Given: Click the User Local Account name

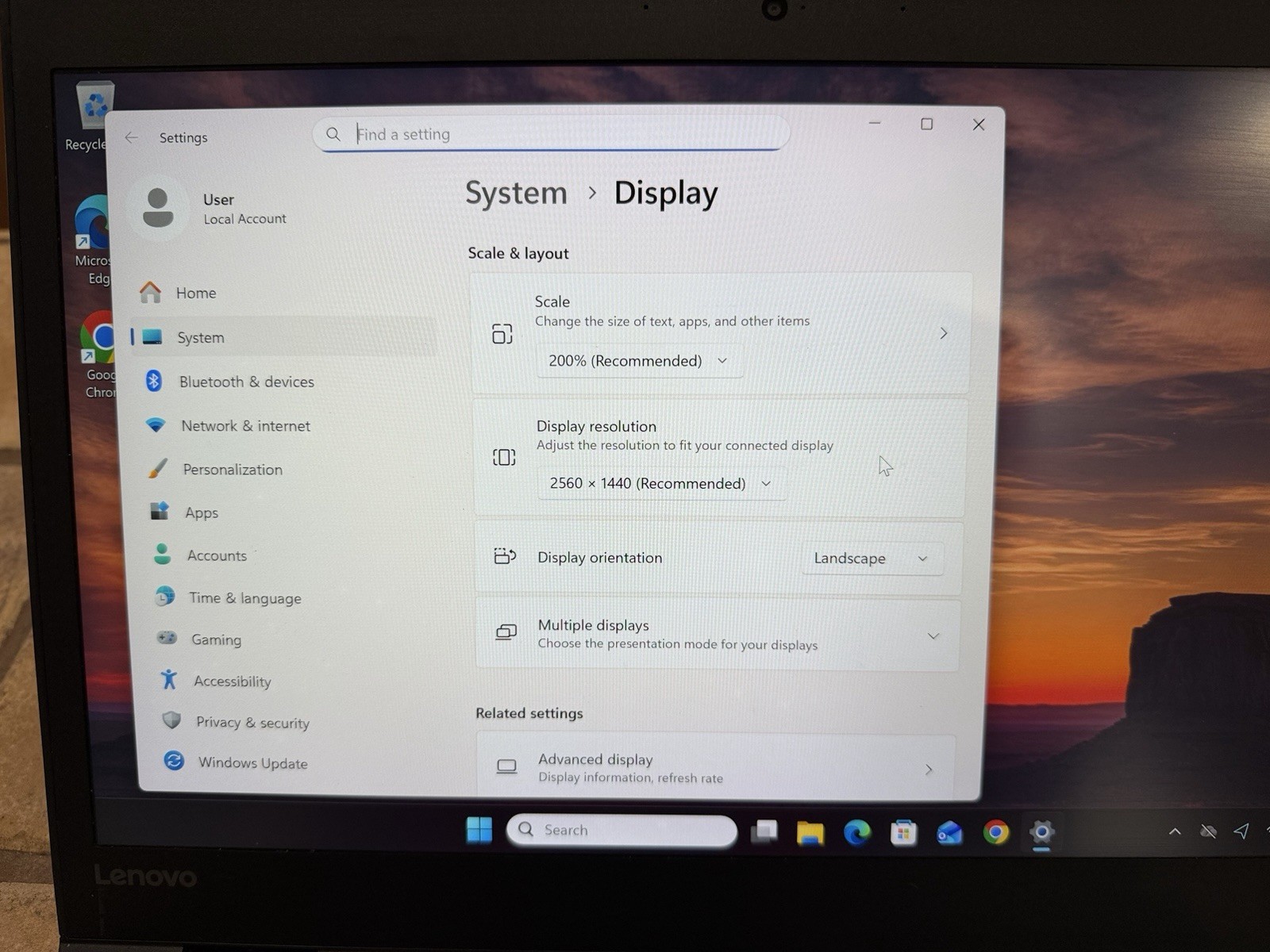Looking at the screenshot, I should 244,209.
